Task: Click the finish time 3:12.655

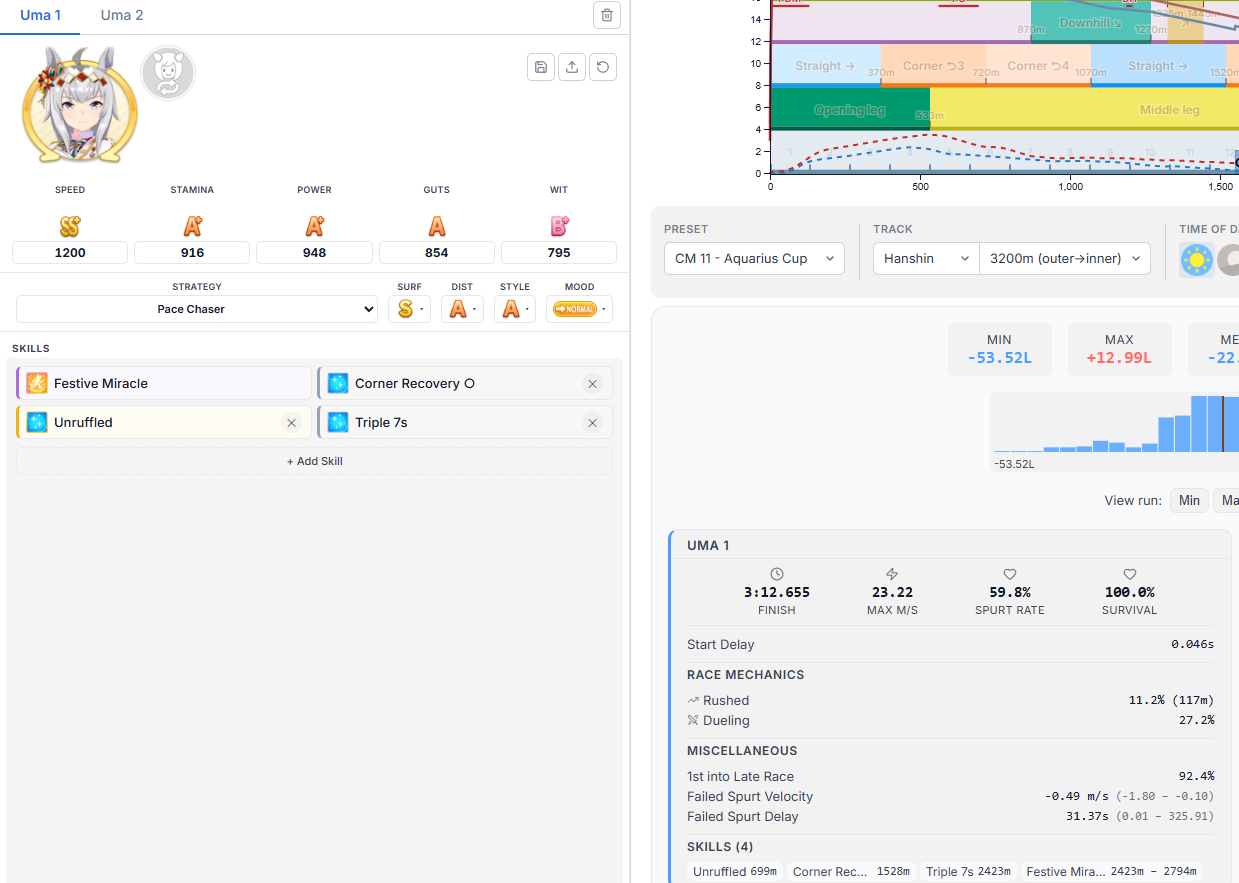Action: [777, 592]
